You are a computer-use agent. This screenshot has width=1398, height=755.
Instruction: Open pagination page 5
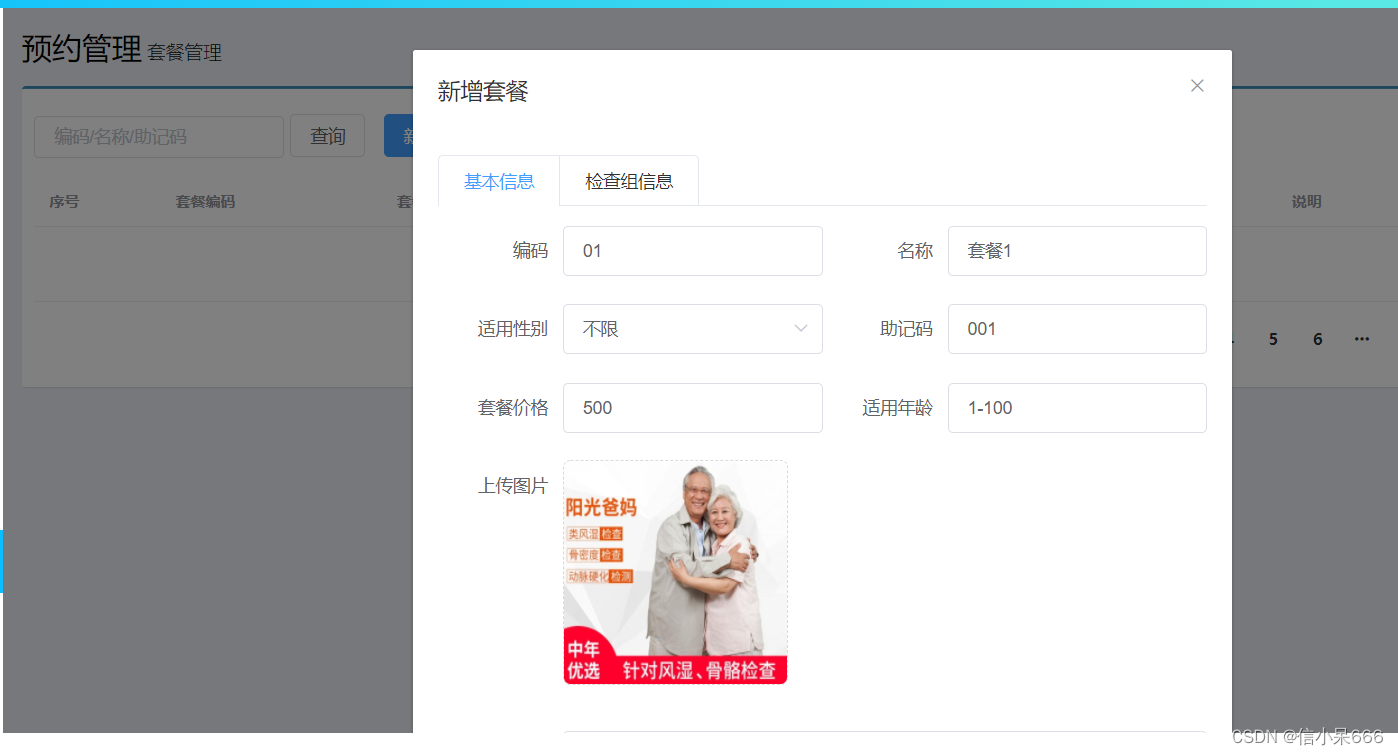pyautogui.click(x=1272, y=339)
